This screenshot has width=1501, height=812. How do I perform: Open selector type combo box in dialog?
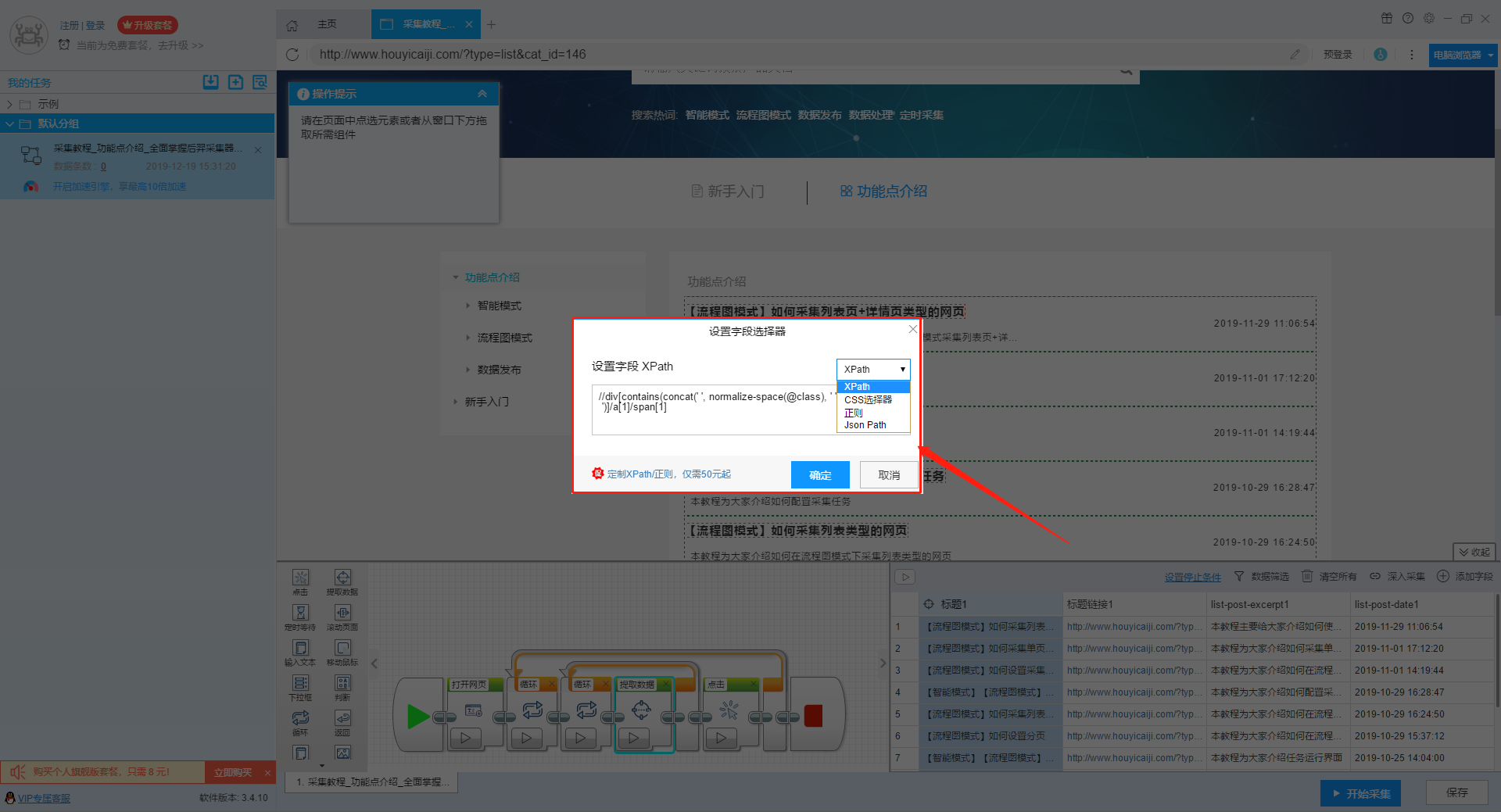pyautogui.click(x=873, y=369)
